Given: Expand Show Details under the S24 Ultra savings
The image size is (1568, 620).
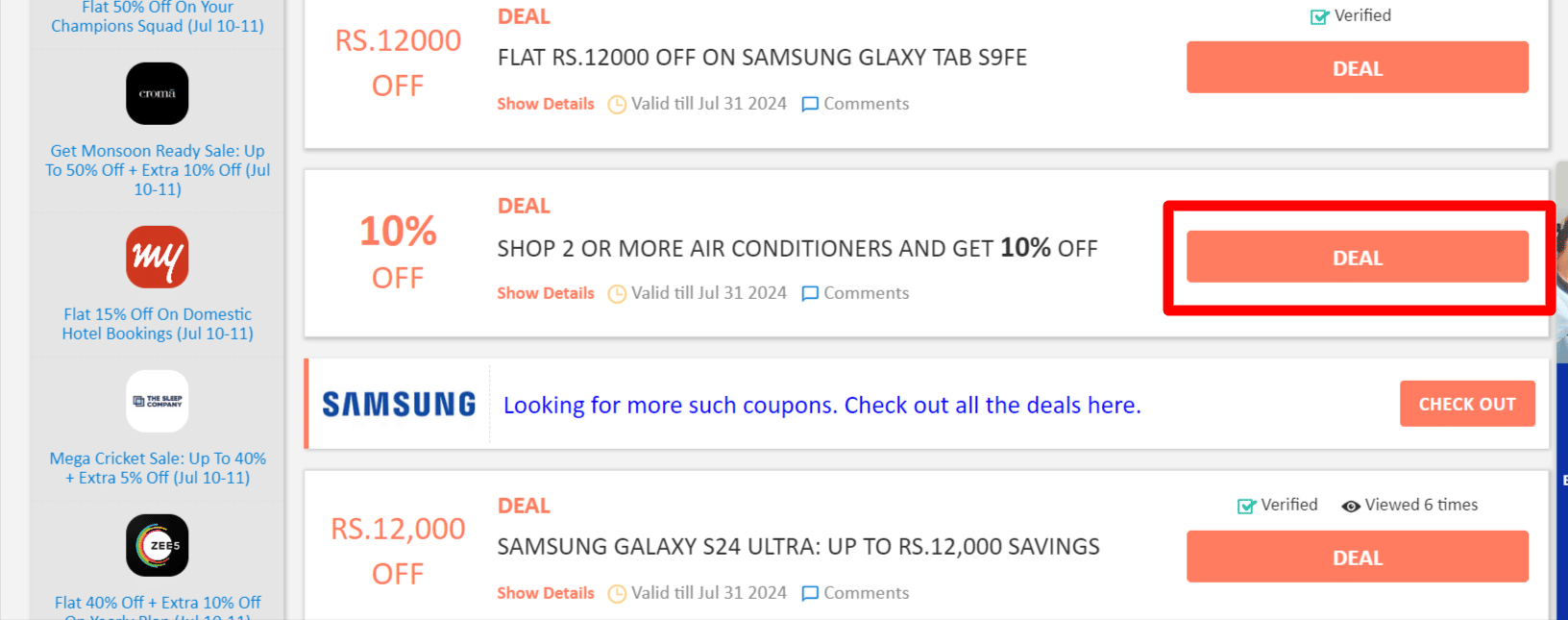Looking at the screenshot, I should coord(545,593).
